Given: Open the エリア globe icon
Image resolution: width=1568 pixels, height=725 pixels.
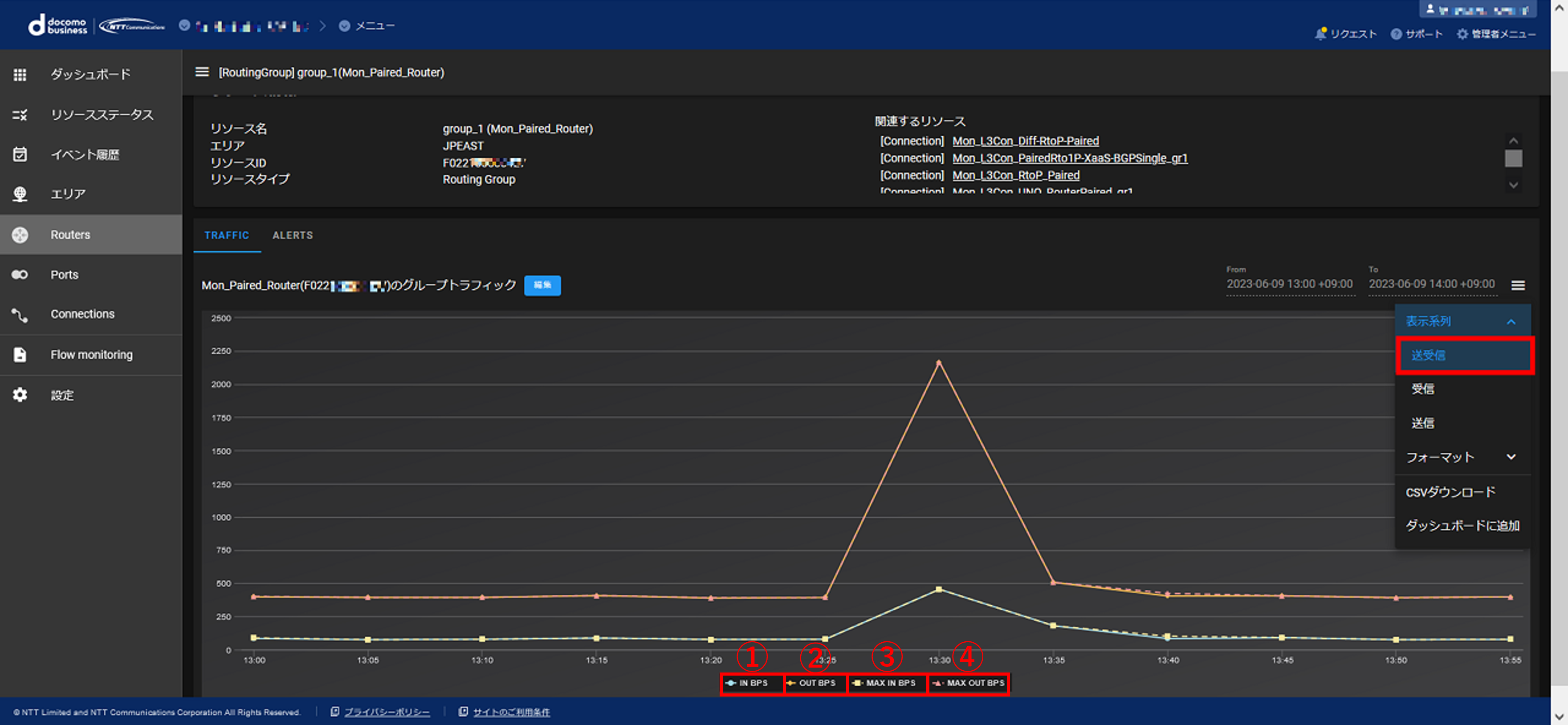Looking at the screenshot, I should (20, 194).
